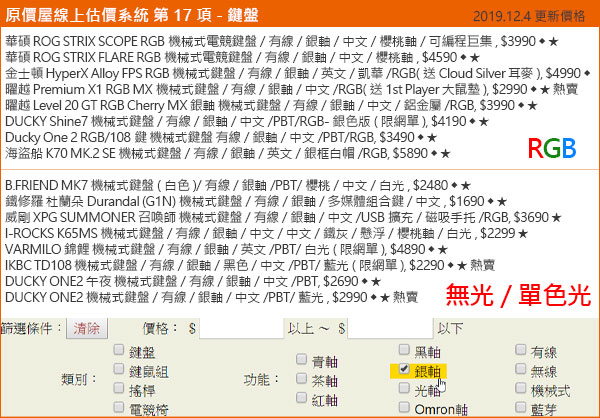Select the 海盜船 K70 MK.2 SE item
This screenshot has width=600, height=418.
[x=228, y=153]
